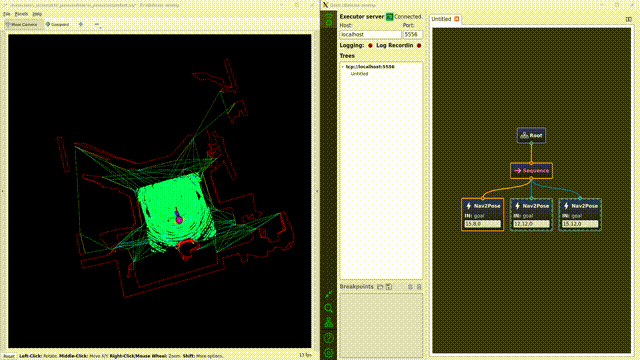
Task: Select the Root node in the tree
Action: tap(531, 136)
